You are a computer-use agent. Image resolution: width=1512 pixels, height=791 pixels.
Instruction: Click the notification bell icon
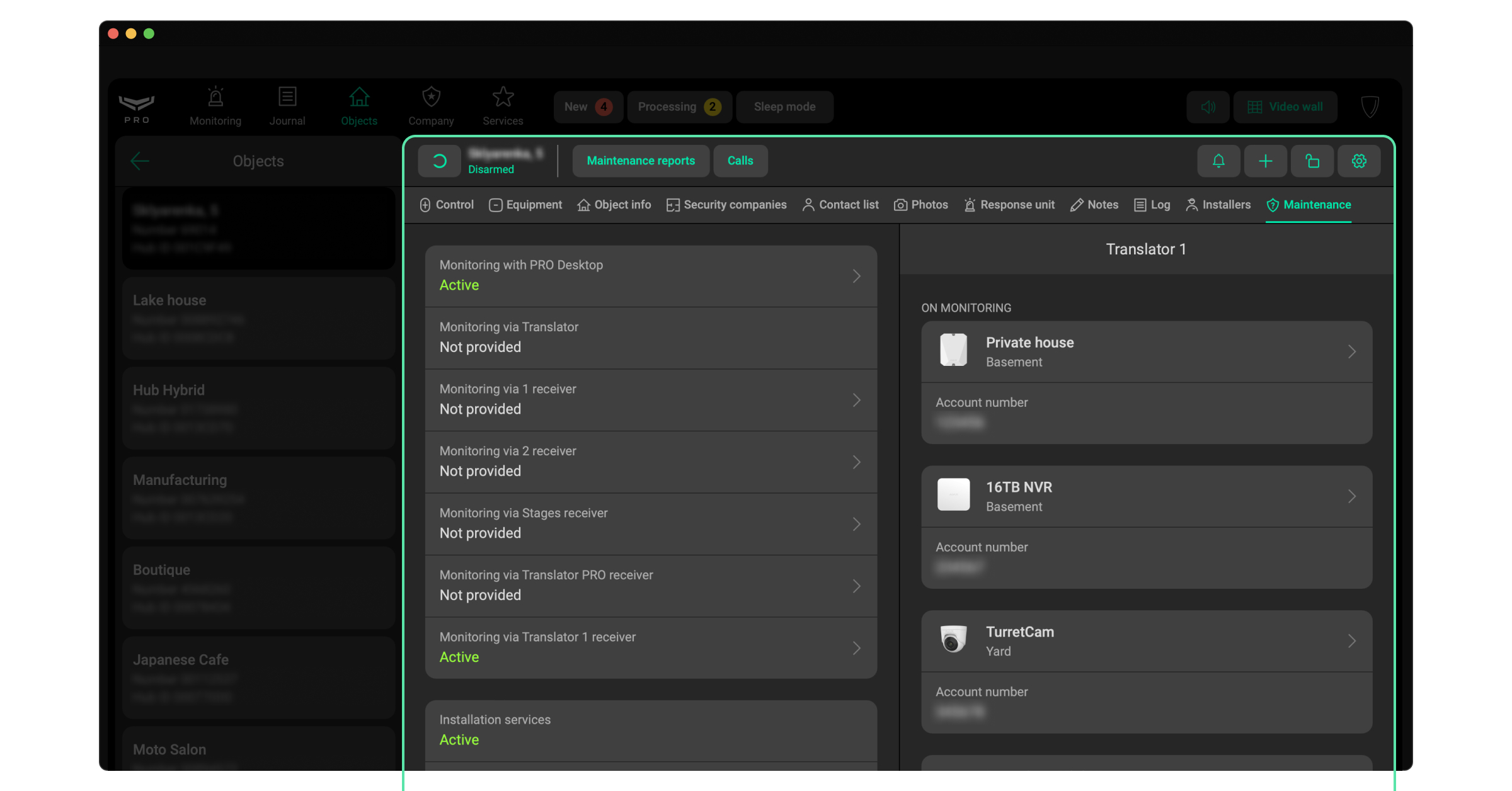coord(1218,161)
